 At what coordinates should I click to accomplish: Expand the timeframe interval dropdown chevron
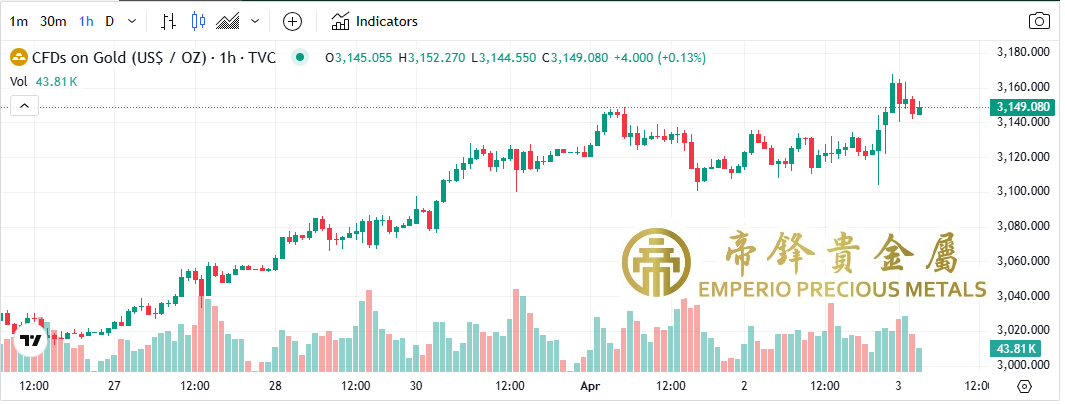(x=132, y=21)
